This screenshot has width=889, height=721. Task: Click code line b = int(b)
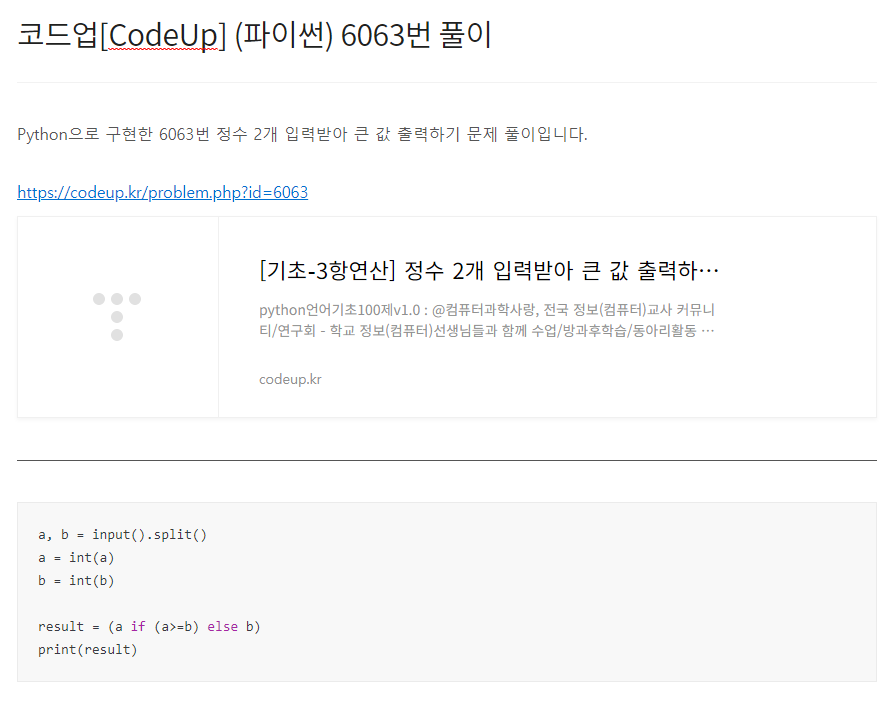click(76, 580)
